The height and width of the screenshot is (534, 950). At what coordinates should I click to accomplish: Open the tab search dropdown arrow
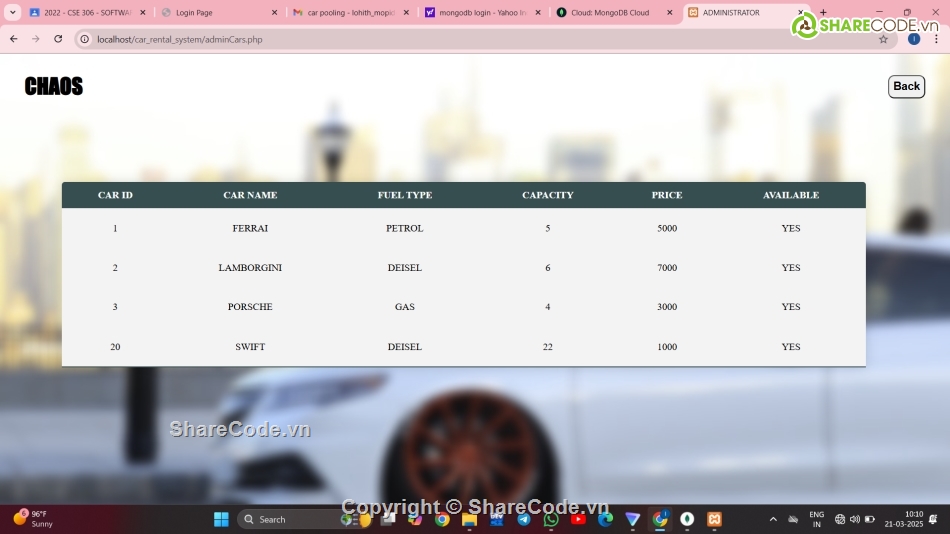click(13, 13)
